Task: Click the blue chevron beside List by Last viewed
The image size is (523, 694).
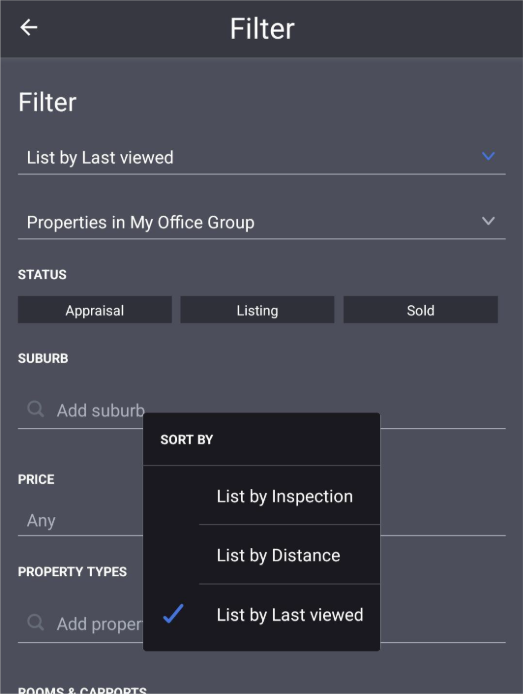Action: (x=488, y=156)
